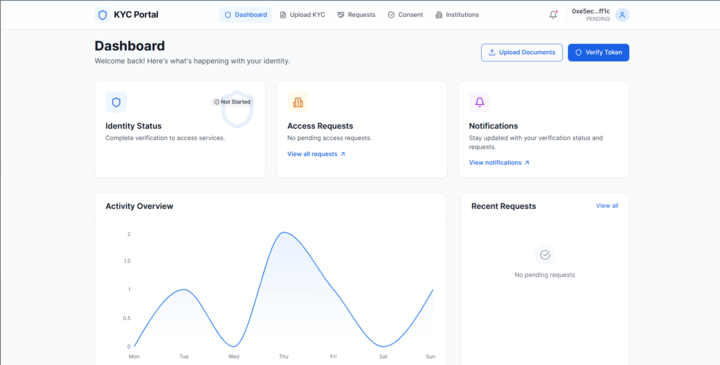Click the Fri label on chart axis
The height and width of the screenshot is (365, 720).
pos(333,356)
